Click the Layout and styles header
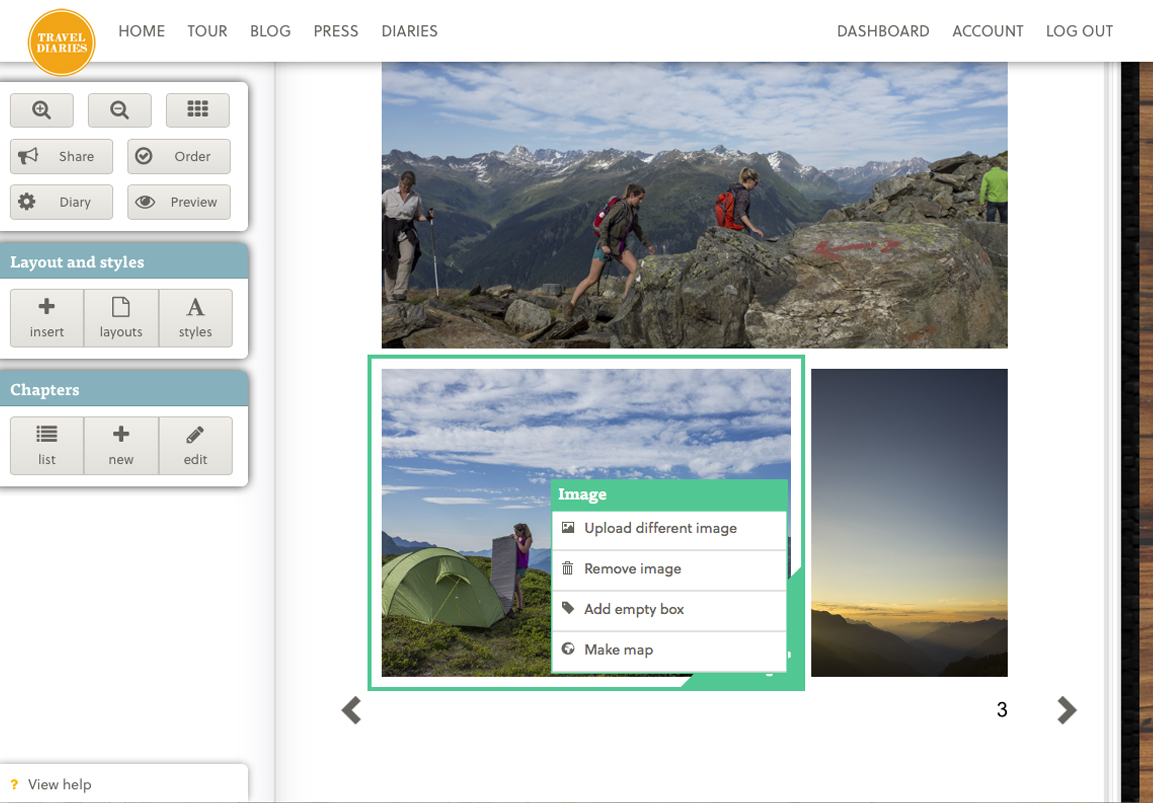Viewport: 1153px width, 803px height. pos(124,262)
